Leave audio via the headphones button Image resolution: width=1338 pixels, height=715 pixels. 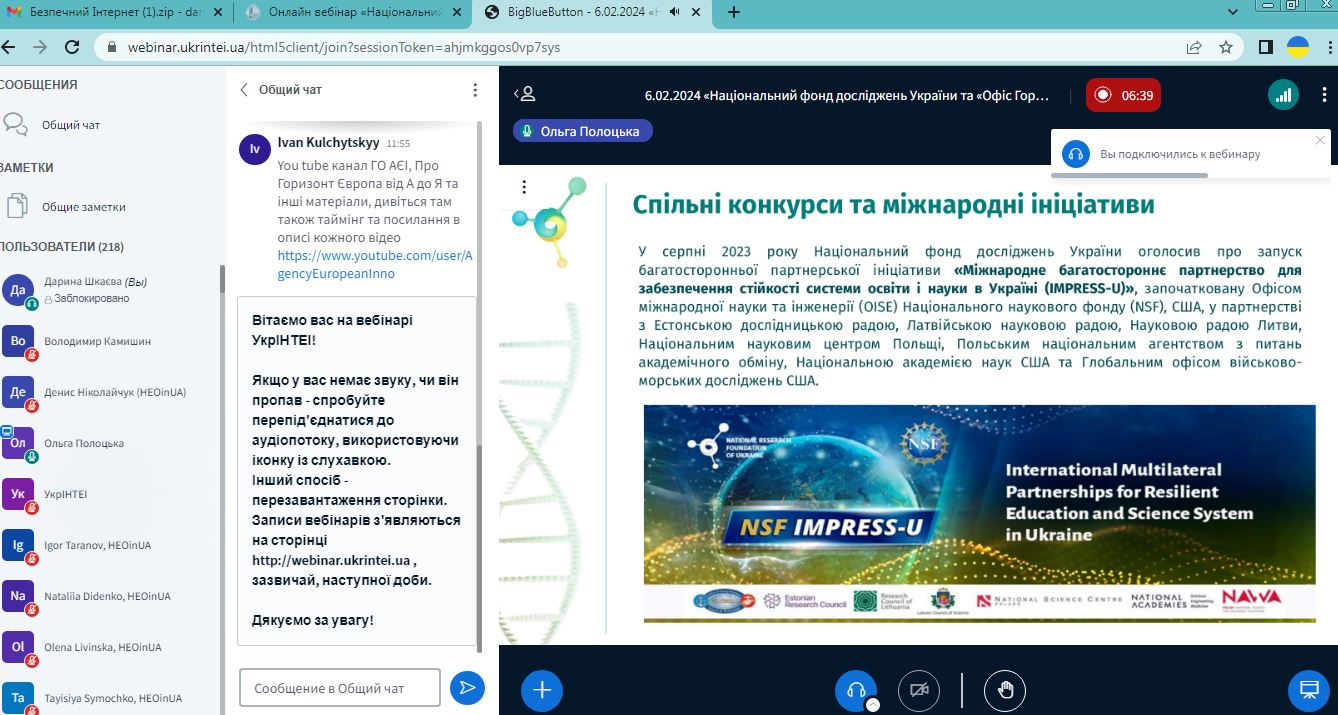click(x=856, y=690)
